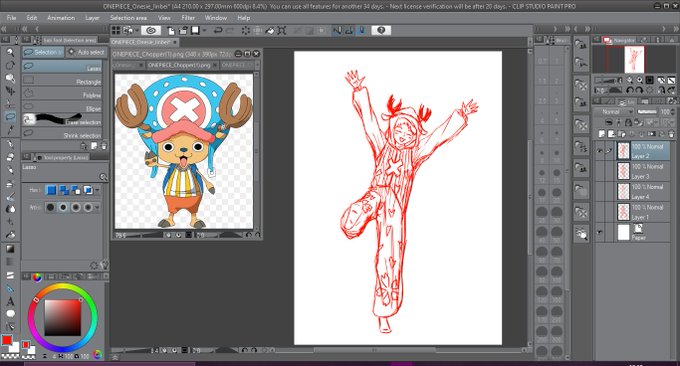The image size is (680, 366).
Task: Hide Layer 2 with eye icon
Action: (x=600, y=151)
